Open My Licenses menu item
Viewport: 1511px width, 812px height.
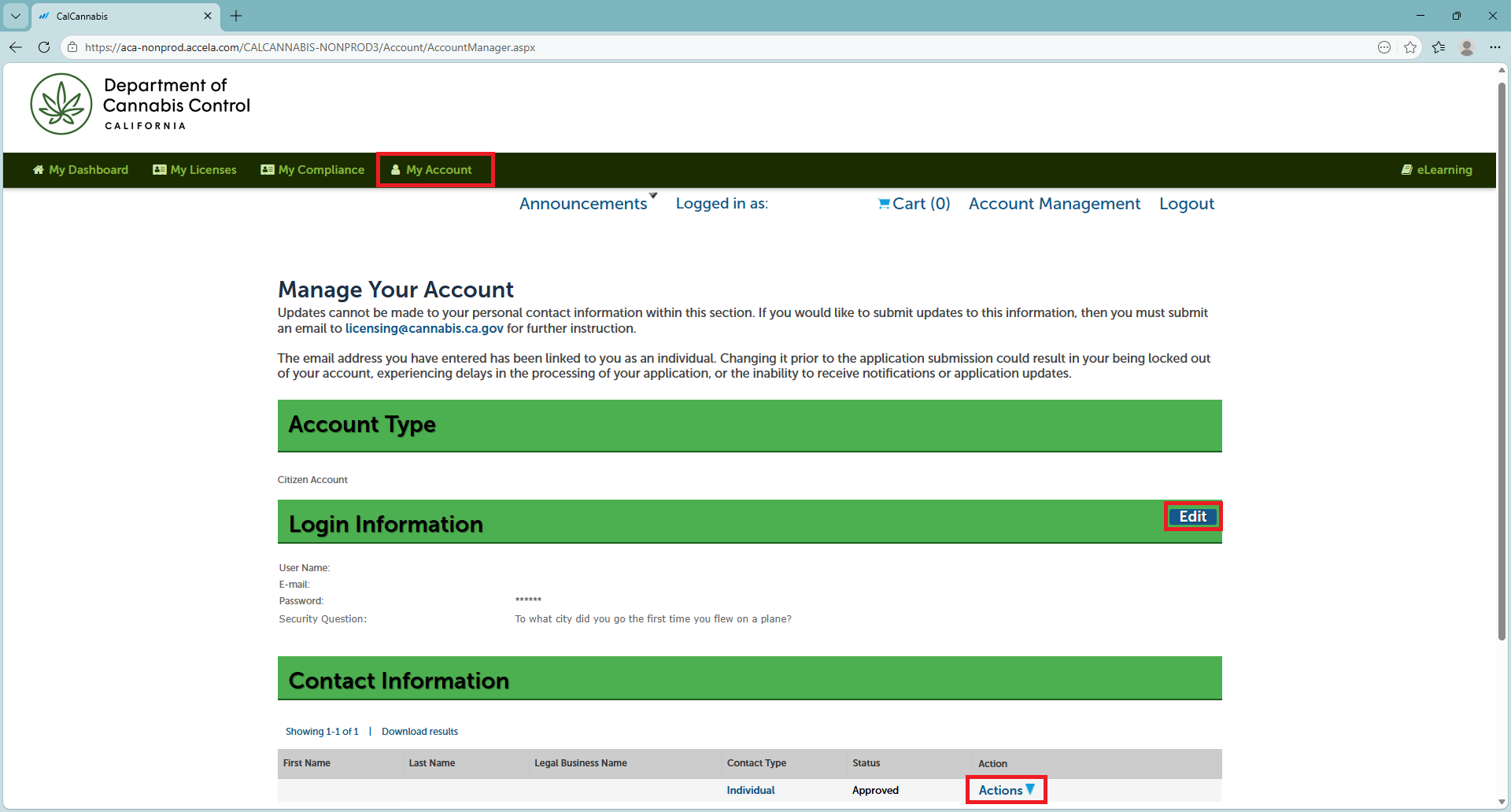click(194, 170)
